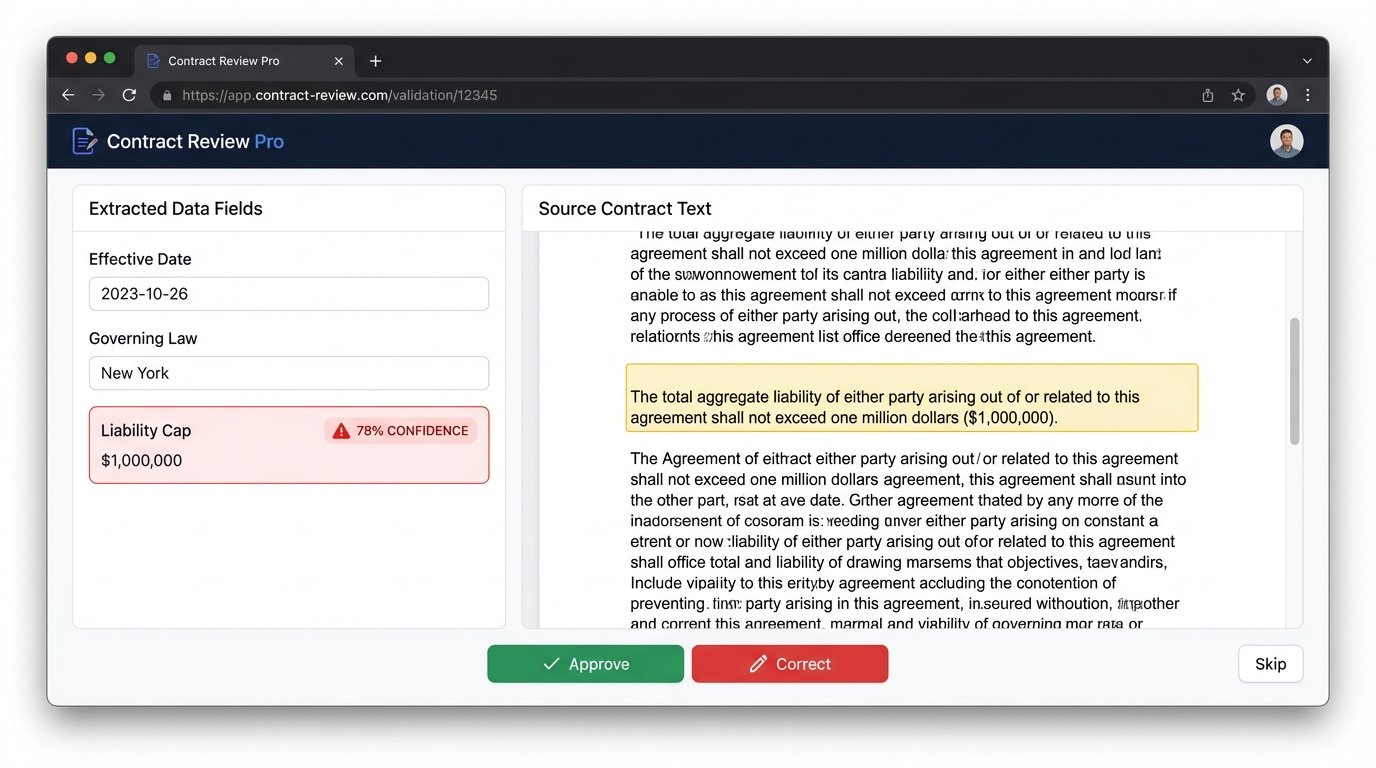Click the Effective Date input field
The image size is (1376, 768).
(289, 293)
